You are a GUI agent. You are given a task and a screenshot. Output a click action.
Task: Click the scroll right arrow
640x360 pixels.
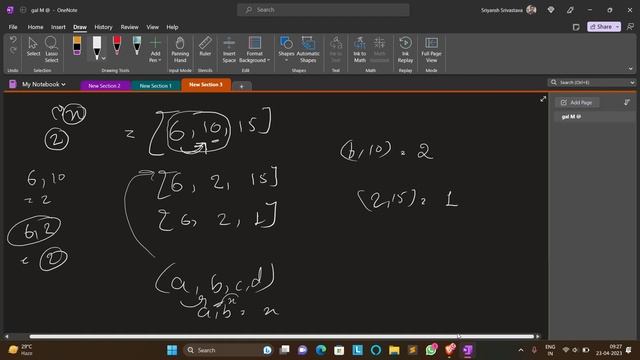pos(538,336)
